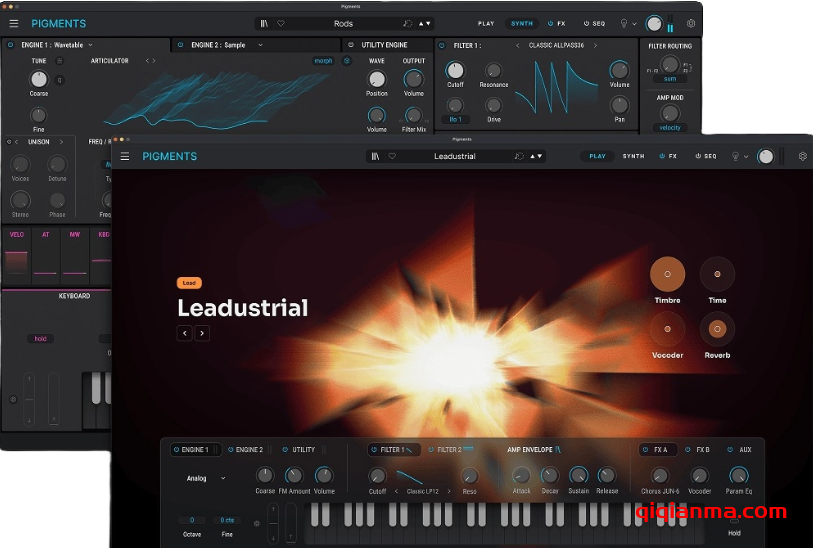Image resolution: width=813 pixels, height=548 pixels.
Task: Click the Resonance knob in Filter 1
Action: coord(493,71)
